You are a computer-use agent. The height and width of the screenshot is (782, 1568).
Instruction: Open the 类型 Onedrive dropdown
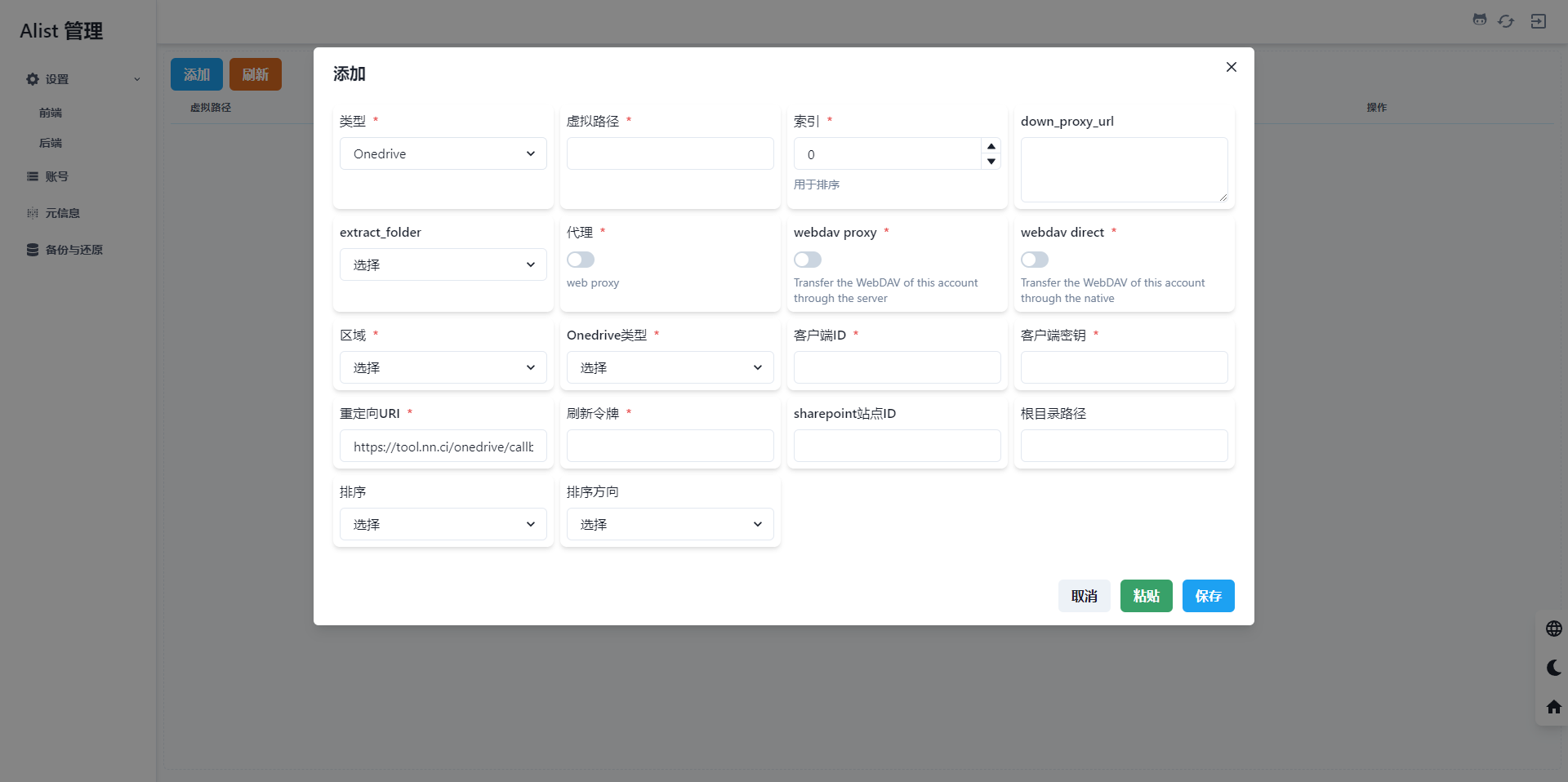click(443, 153)
